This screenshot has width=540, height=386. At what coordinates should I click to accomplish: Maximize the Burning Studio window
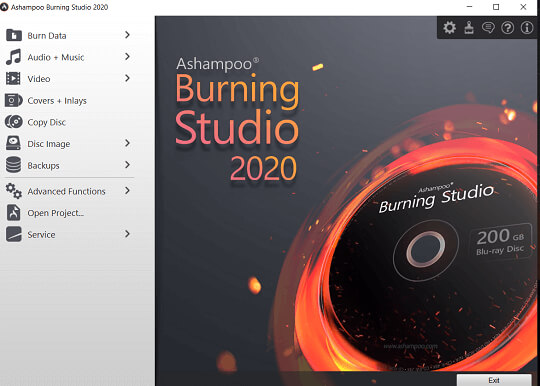coord(496,7)
